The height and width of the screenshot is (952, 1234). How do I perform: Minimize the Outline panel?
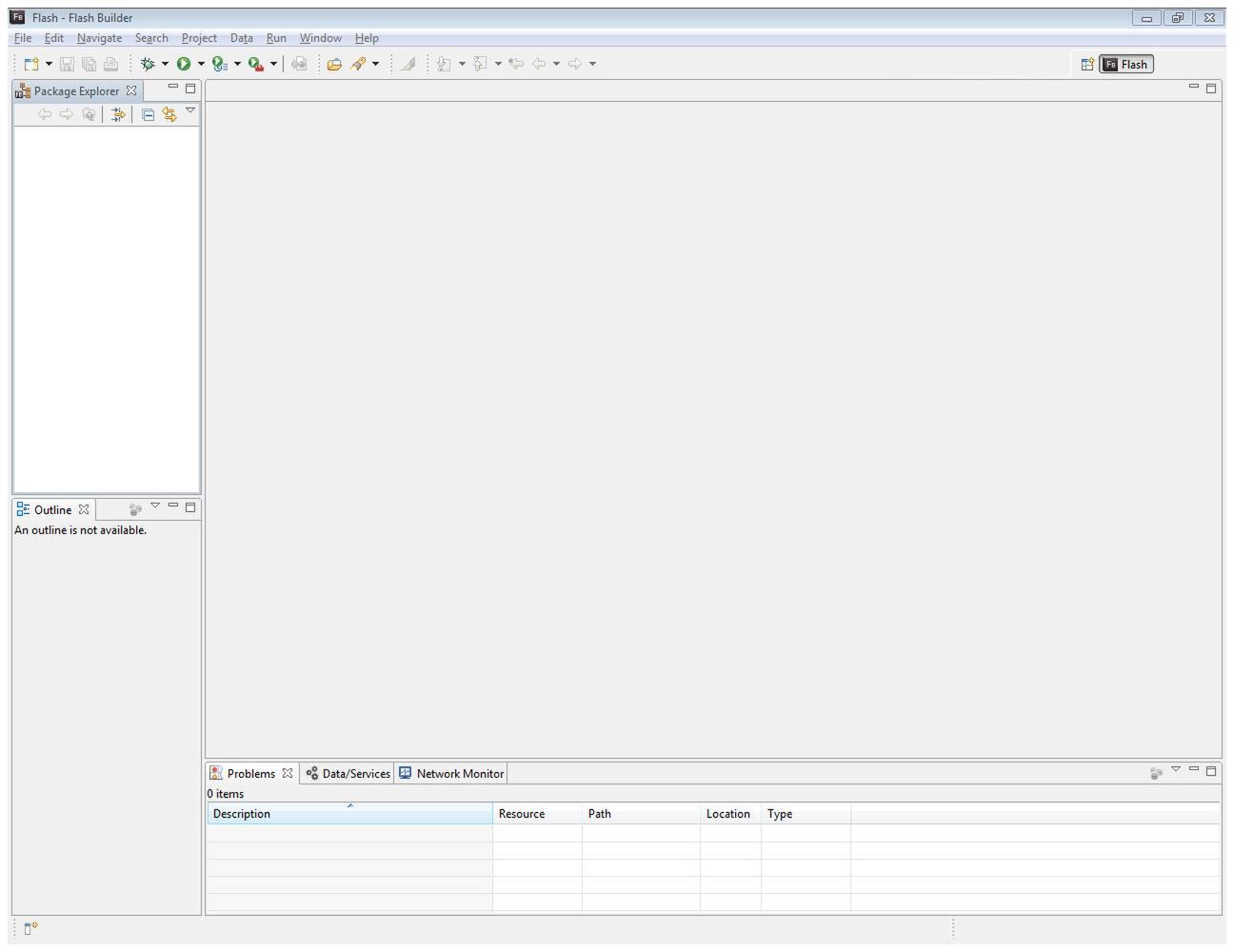173,506
